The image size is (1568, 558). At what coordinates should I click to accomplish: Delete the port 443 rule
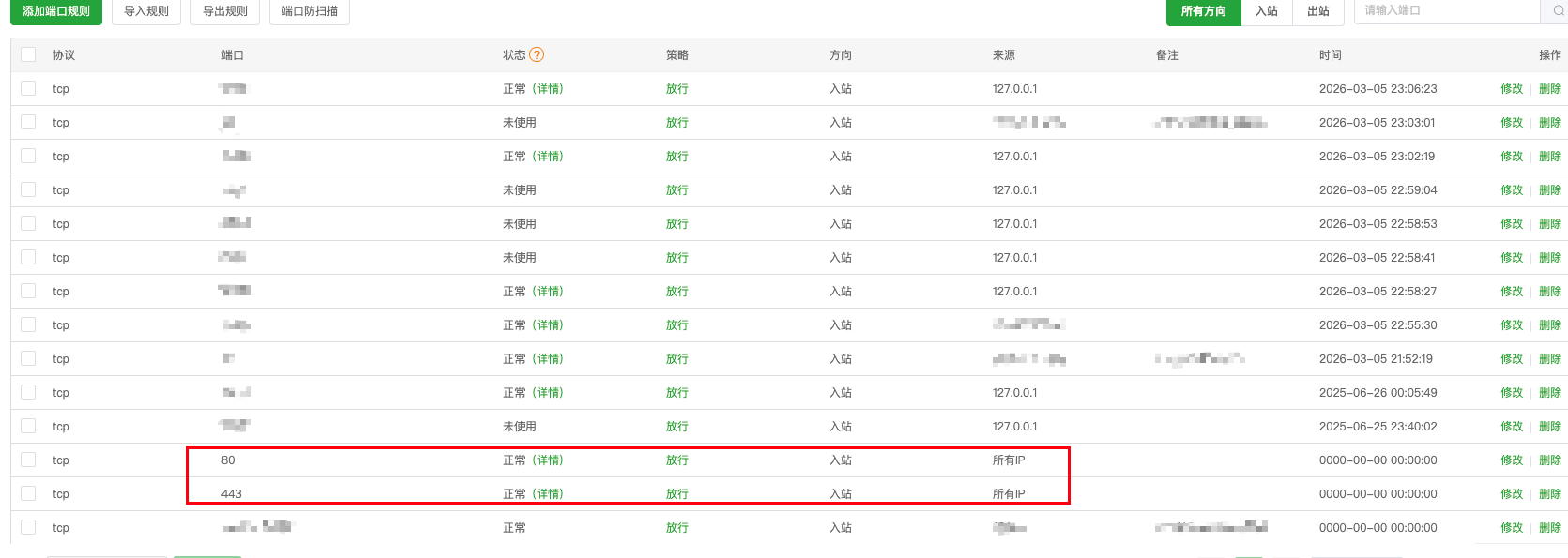coord(1550,494)
